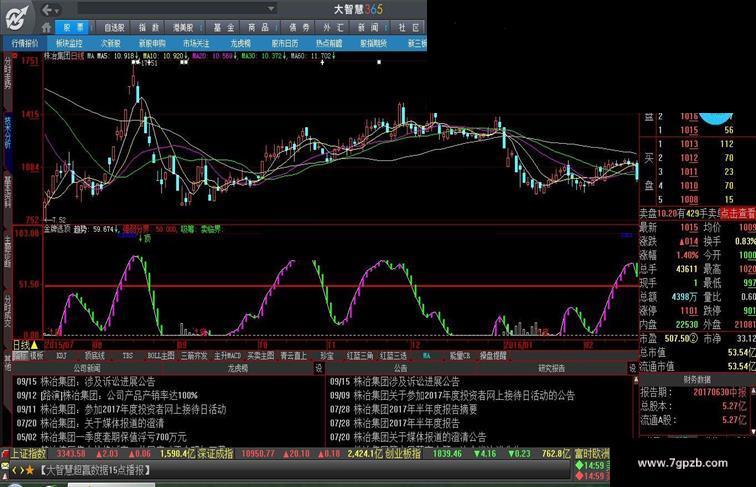This screenshot has height=487, width=756.
Task: Select the 买卖主图 indicator tab
Action: pyautogui.click(x=260, y=356)
